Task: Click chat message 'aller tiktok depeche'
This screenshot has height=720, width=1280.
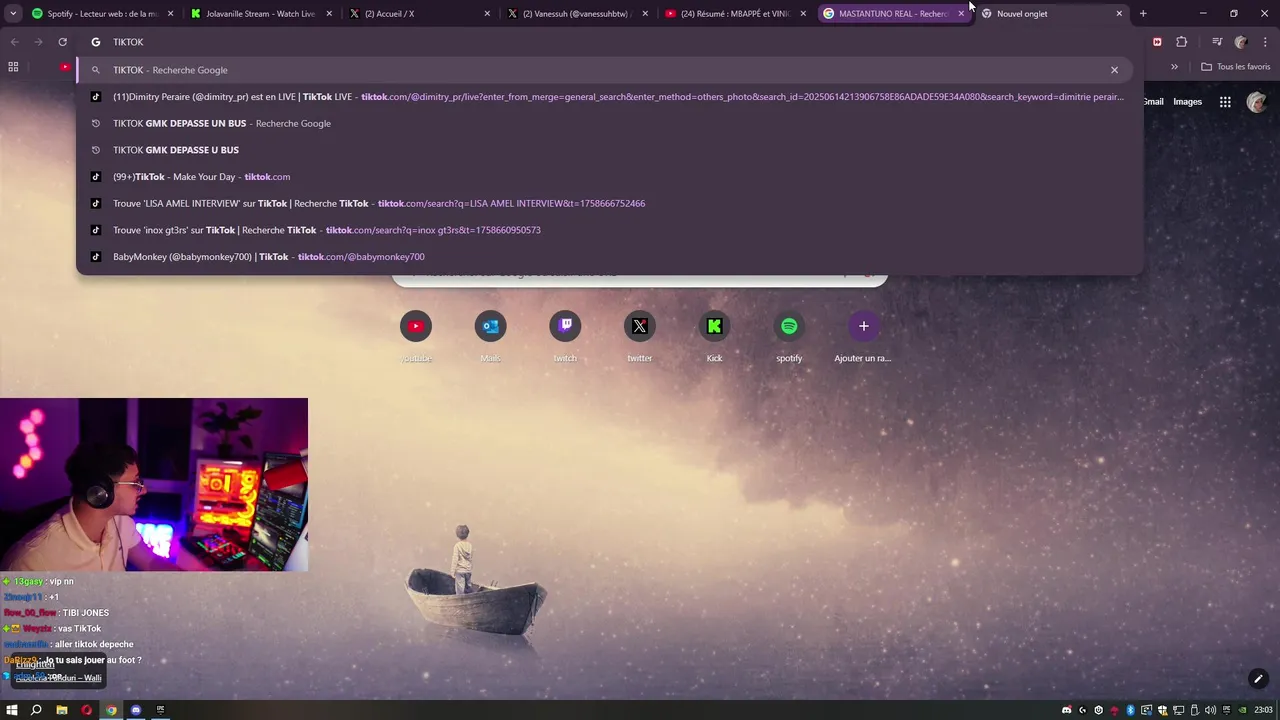Action: coord(94,644)
